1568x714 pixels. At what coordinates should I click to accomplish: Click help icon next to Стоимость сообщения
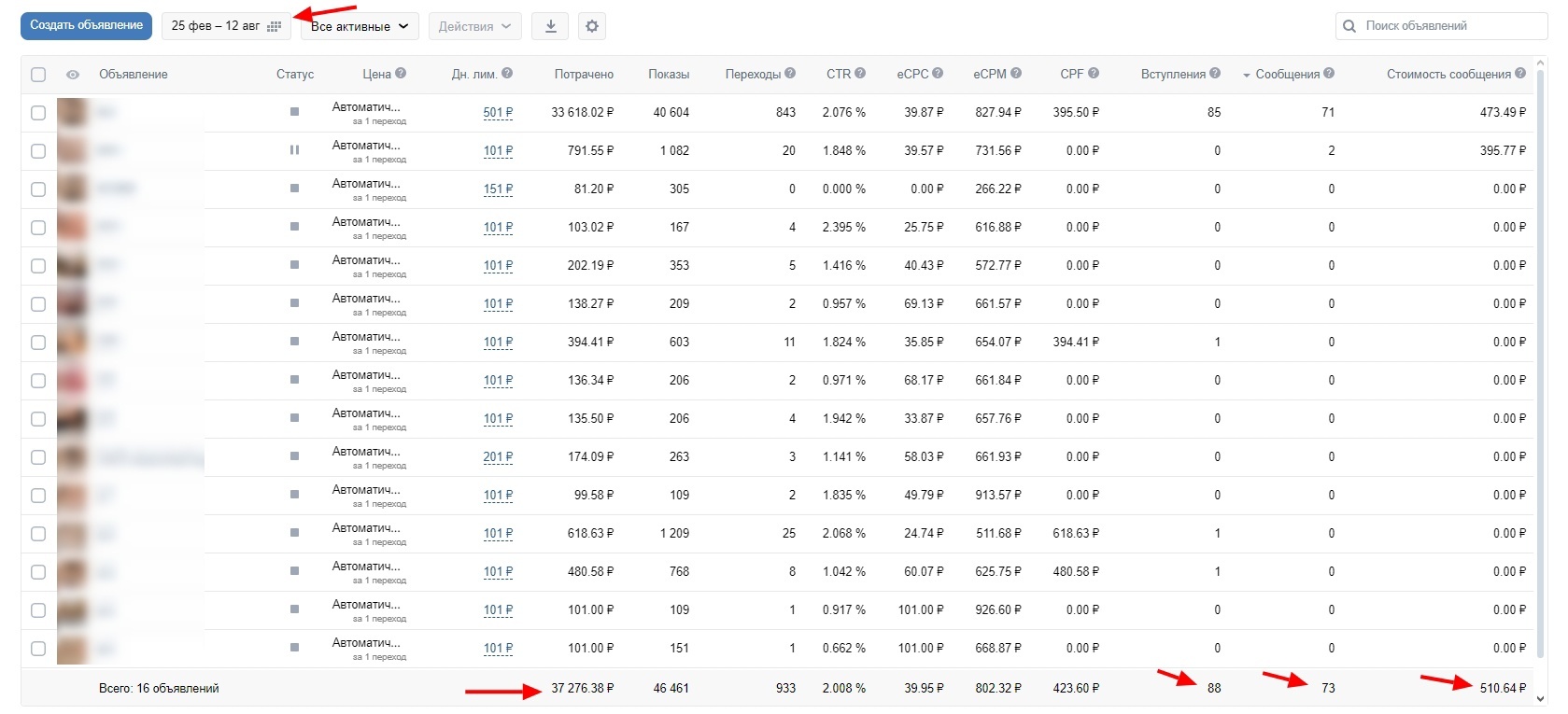point(1520,73)
